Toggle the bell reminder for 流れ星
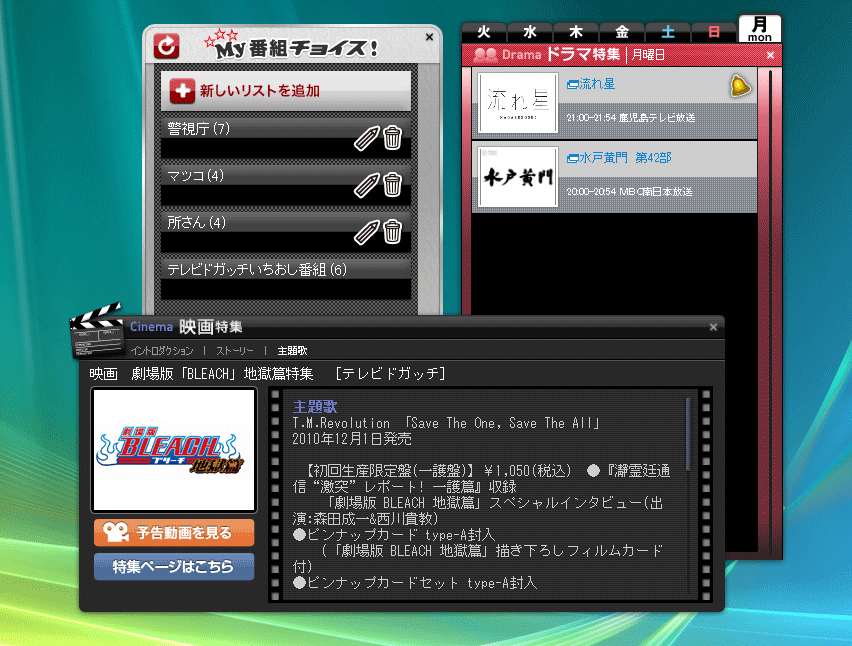852x646 pixels. pyautogui.click(x=740, y=86)
